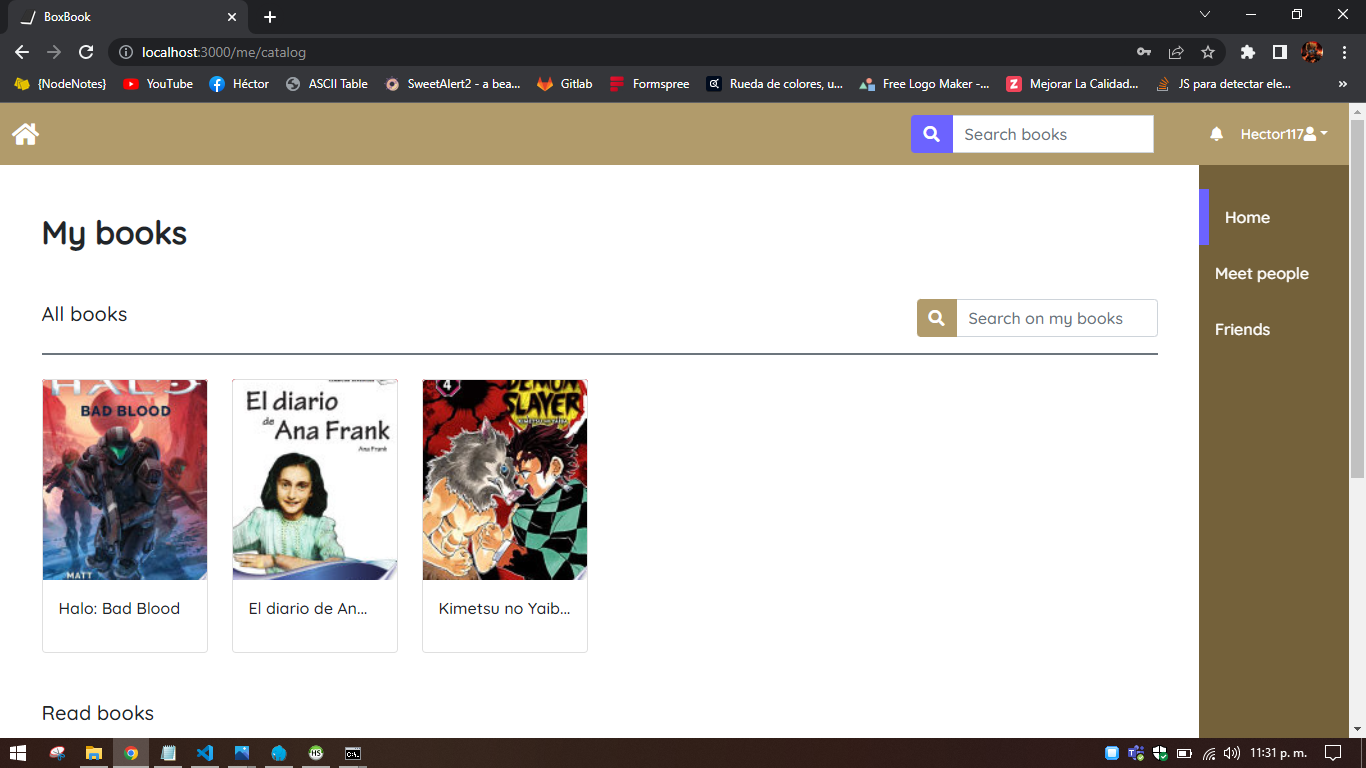Click the Kimetsu no Yaib... title text
The image size is (1366, 768).
504,608
